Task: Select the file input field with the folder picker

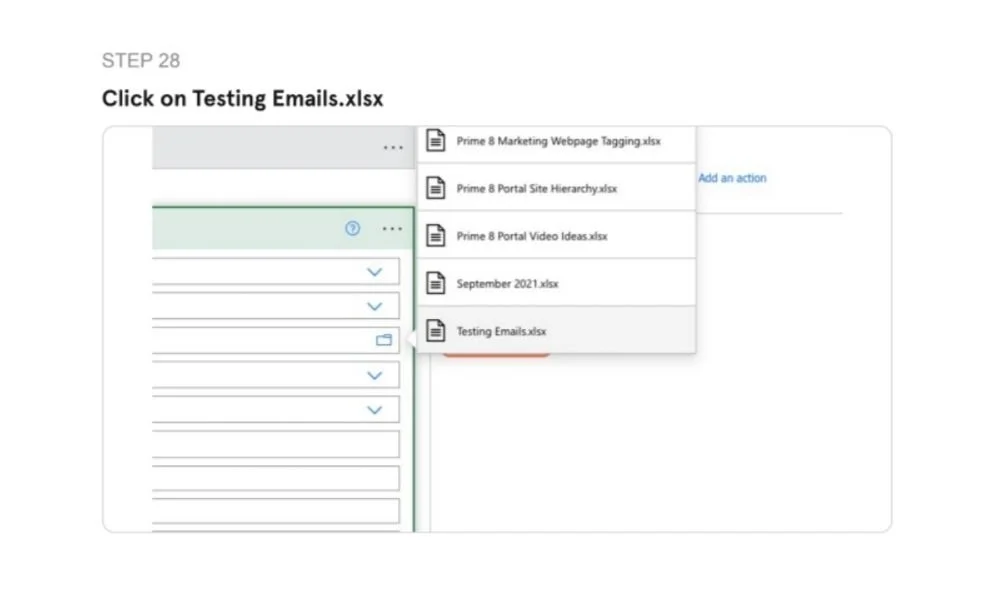Action: pos(280,339)
